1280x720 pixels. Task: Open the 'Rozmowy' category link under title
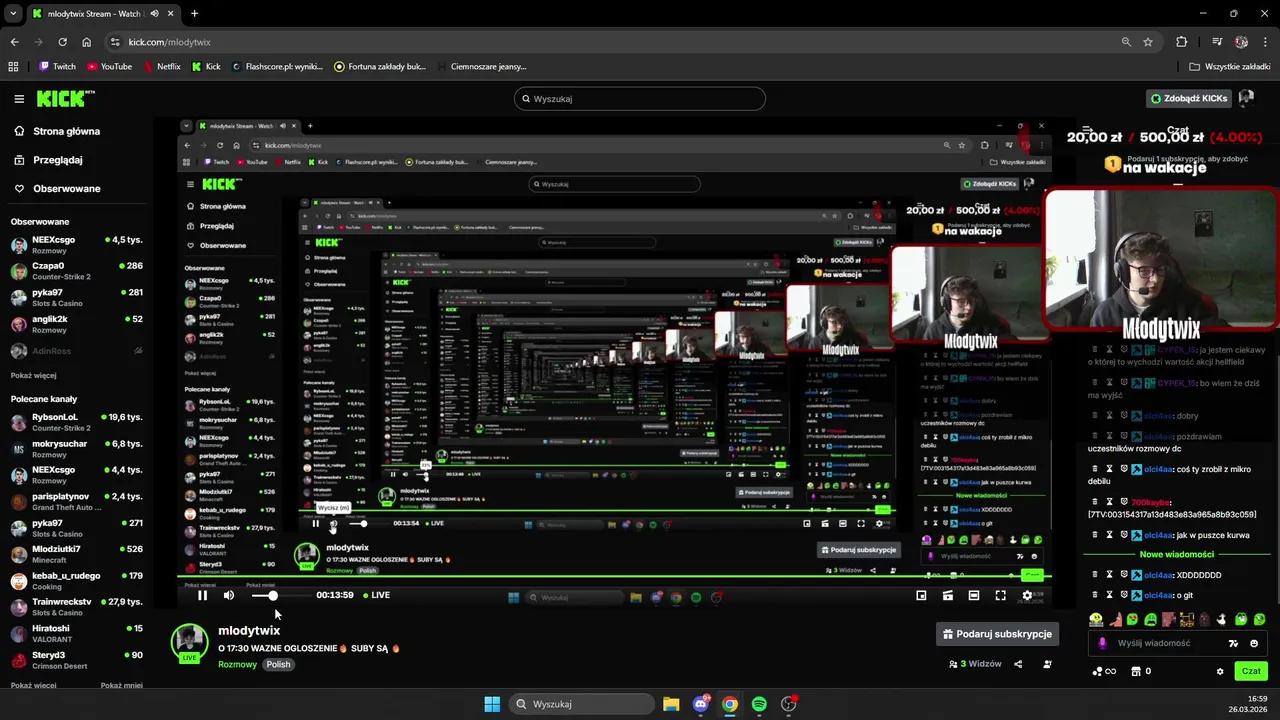click(x=237, y=664)
